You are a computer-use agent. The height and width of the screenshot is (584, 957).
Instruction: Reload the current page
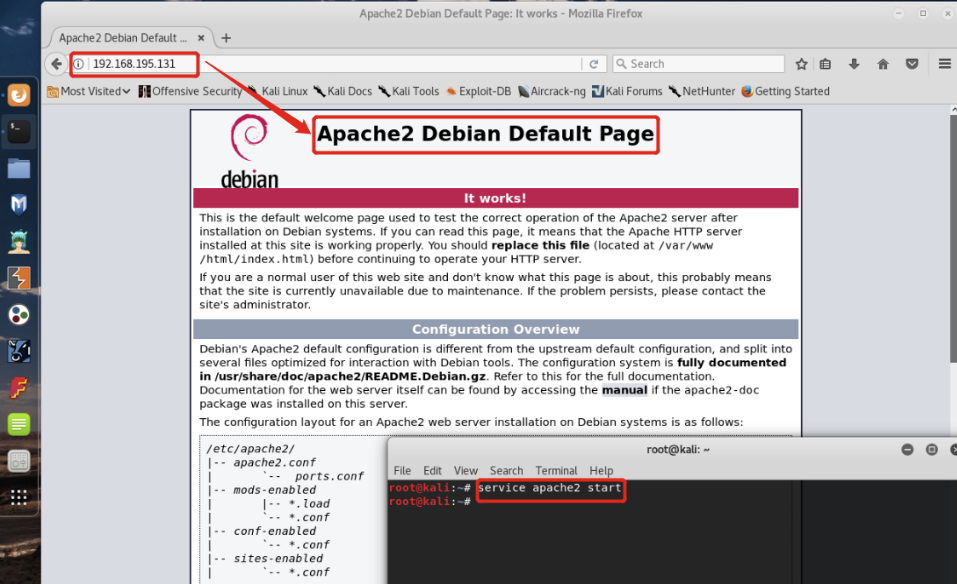(593, 64)
